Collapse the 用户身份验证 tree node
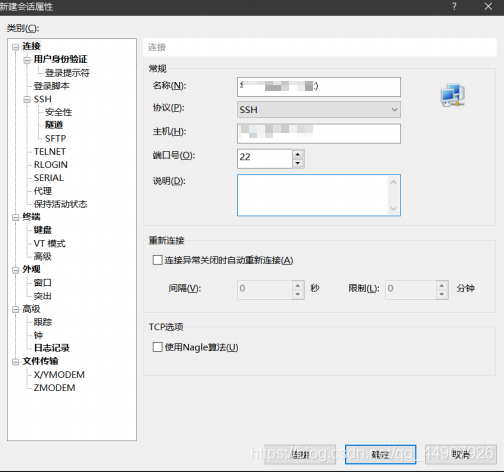The height and width of the screenshot is (472, 504). [x=27, y=60]
